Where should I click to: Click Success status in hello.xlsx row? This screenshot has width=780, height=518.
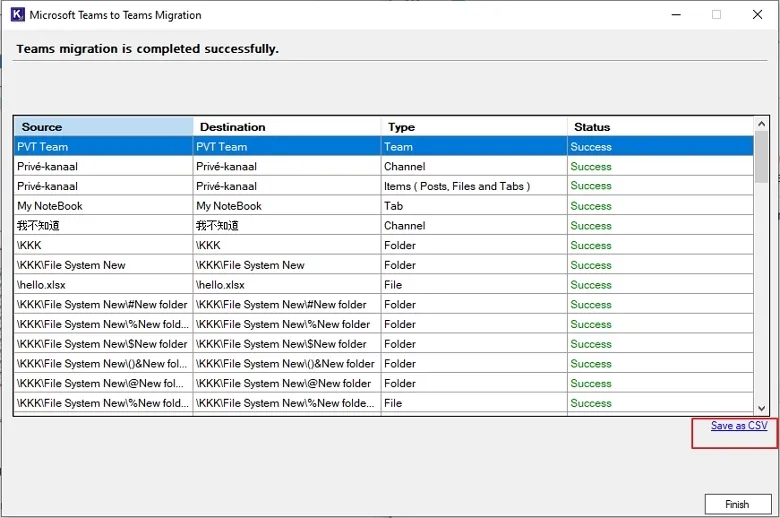click(x=661, y=285)
